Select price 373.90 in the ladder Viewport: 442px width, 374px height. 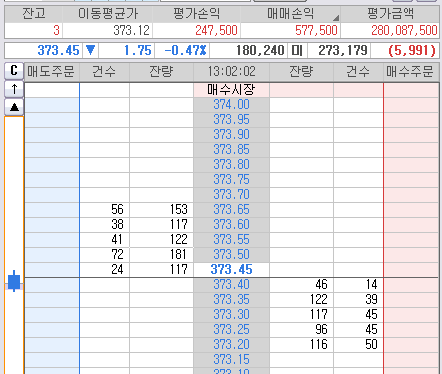point(231,135)
